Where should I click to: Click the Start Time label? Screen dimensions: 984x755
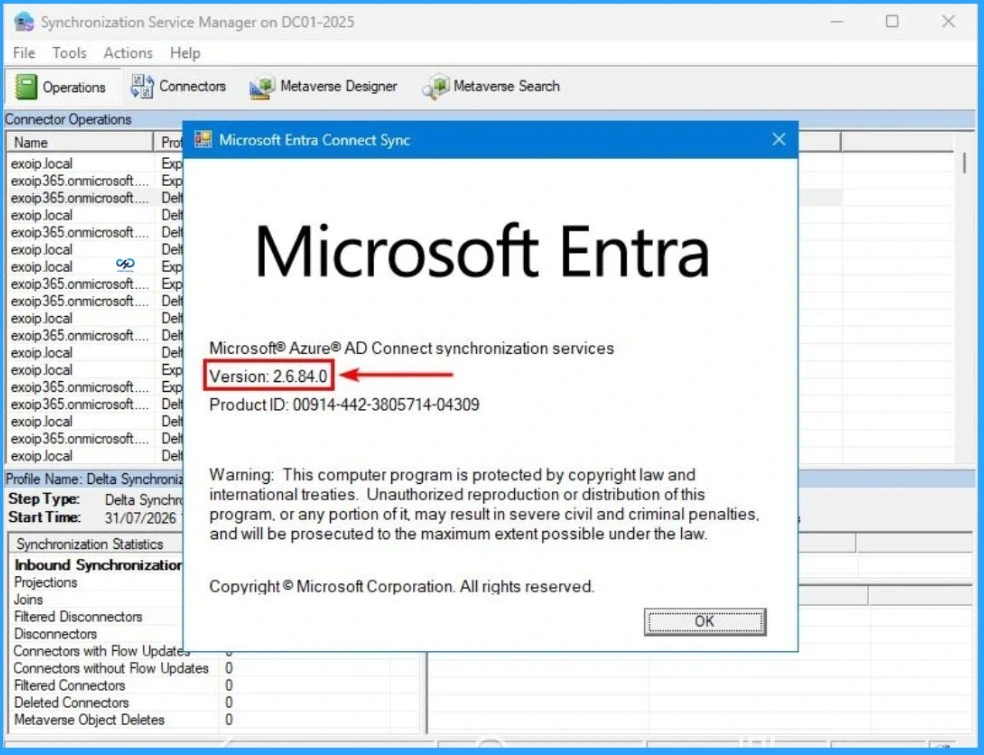tap(44, 518)
